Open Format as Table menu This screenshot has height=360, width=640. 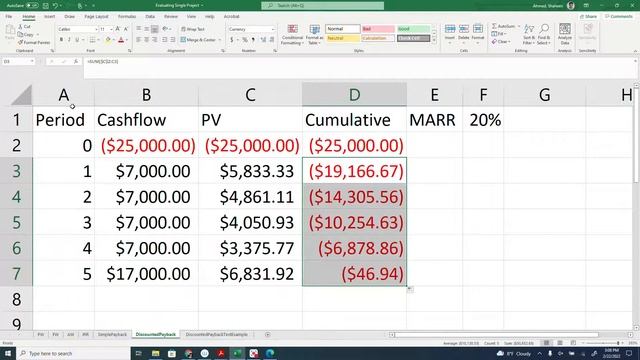click(x=314, y=34)
